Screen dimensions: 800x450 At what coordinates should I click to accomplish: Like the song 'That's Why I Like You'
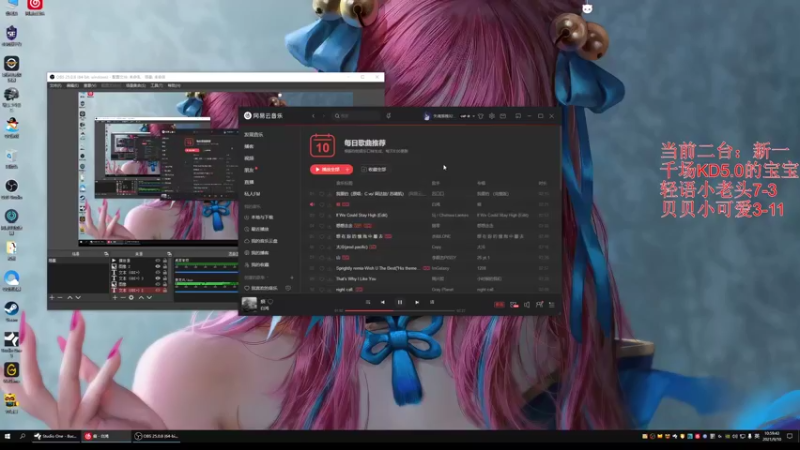tap(321, 279)
